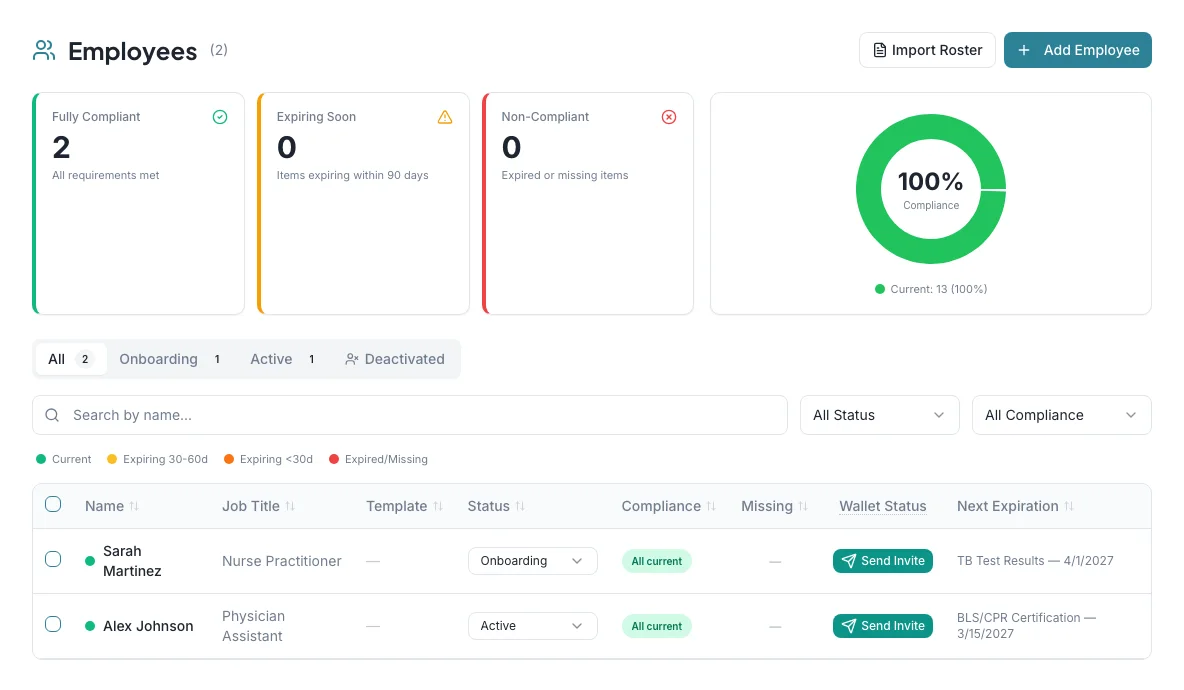The width and height of the screenshot is (1184, 690).
Task: Open Sarah Martinez's Onboarding status dropdown
Action: [532, 561]
